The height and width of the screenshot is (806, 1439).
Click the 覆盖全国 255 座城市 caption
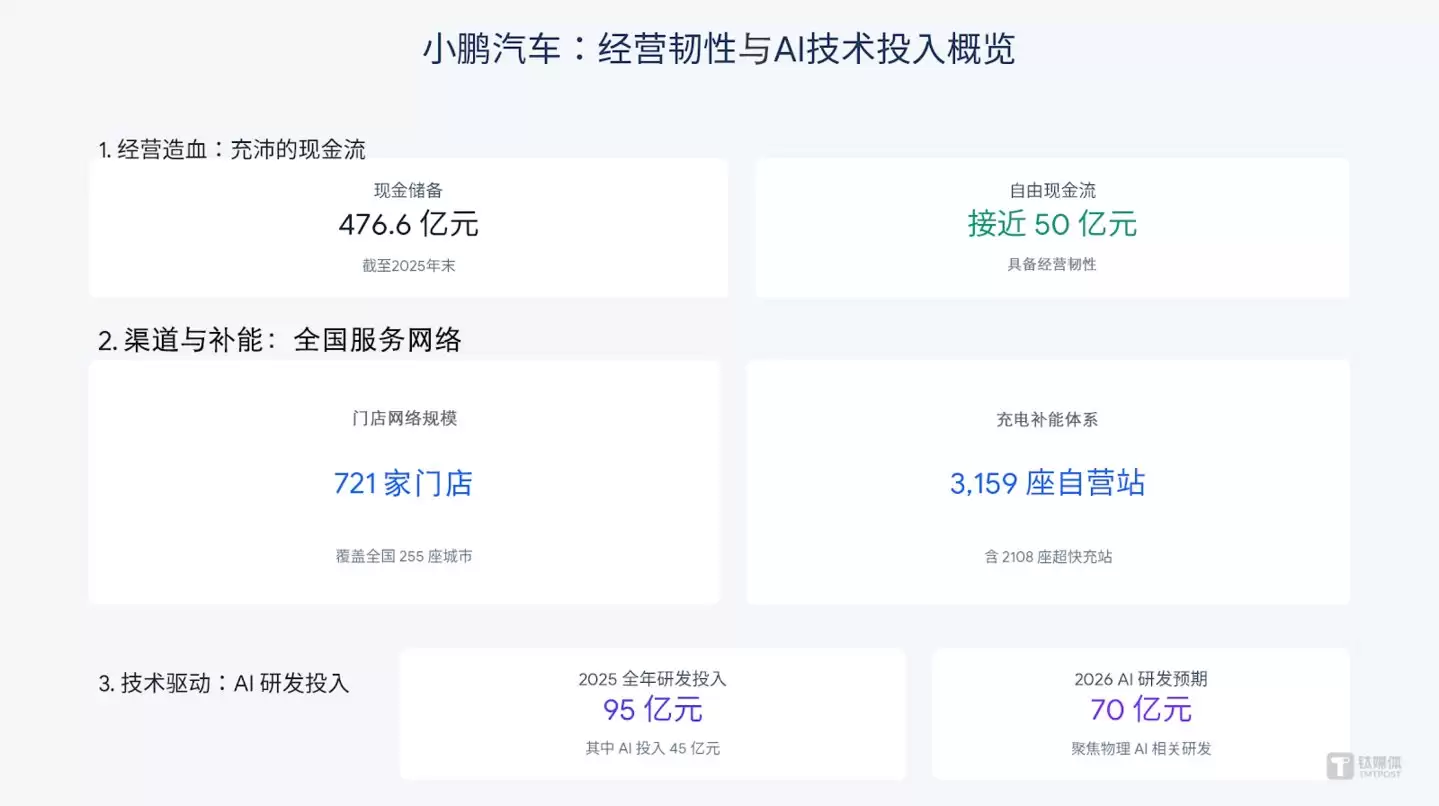pyautogui.click(x=404, y=556)
